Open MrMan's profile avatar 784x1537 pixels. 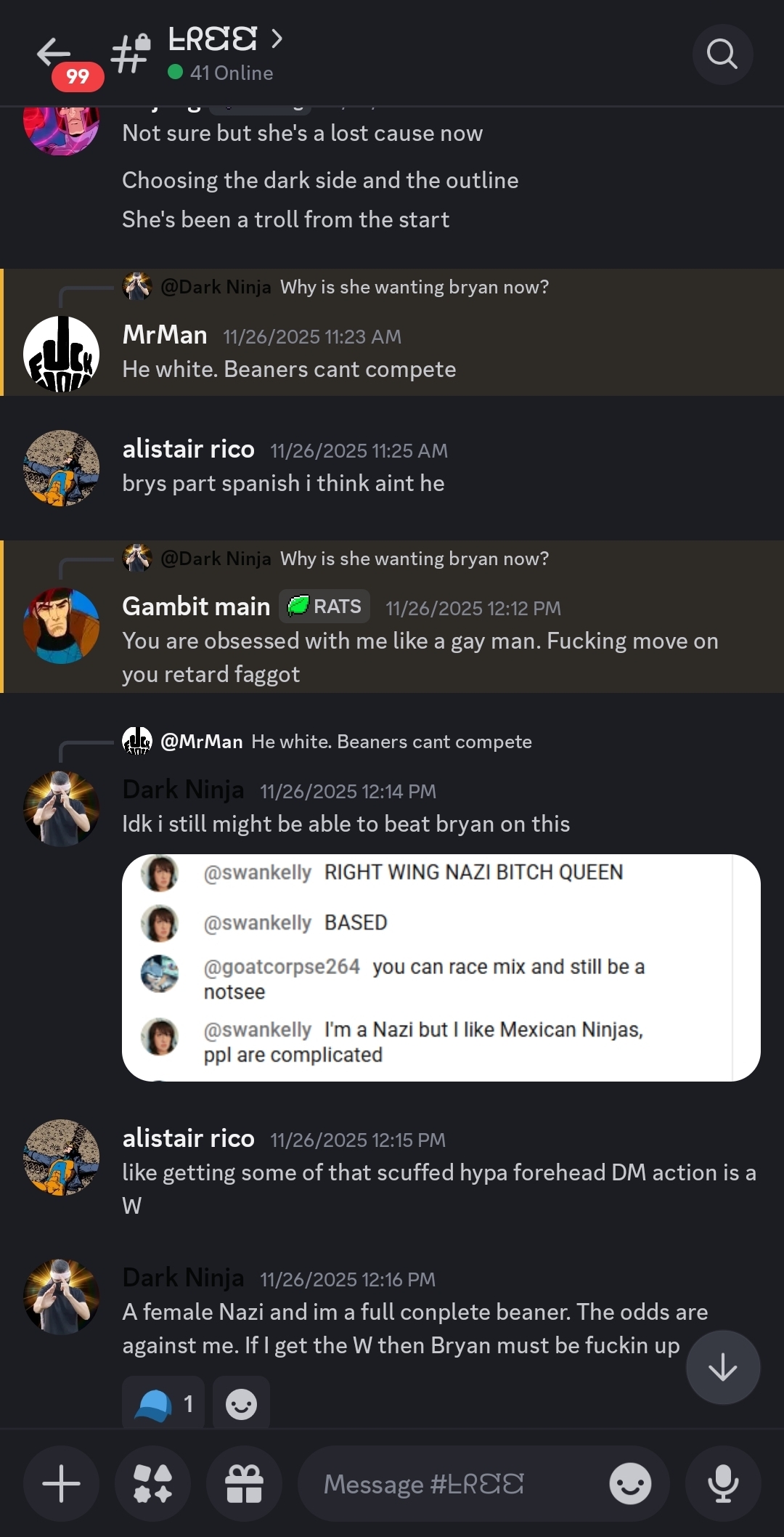click(x=62, y=354)
